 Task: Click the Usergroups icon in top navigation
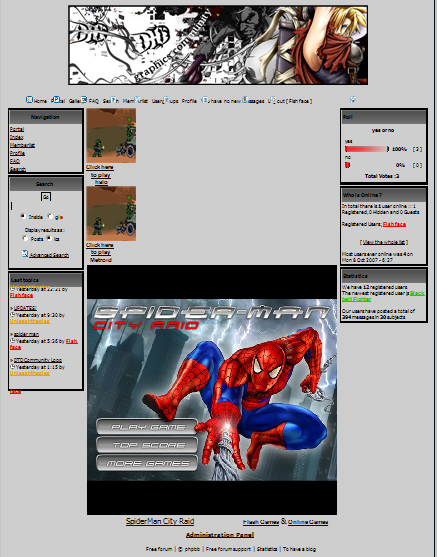(166, 99)
